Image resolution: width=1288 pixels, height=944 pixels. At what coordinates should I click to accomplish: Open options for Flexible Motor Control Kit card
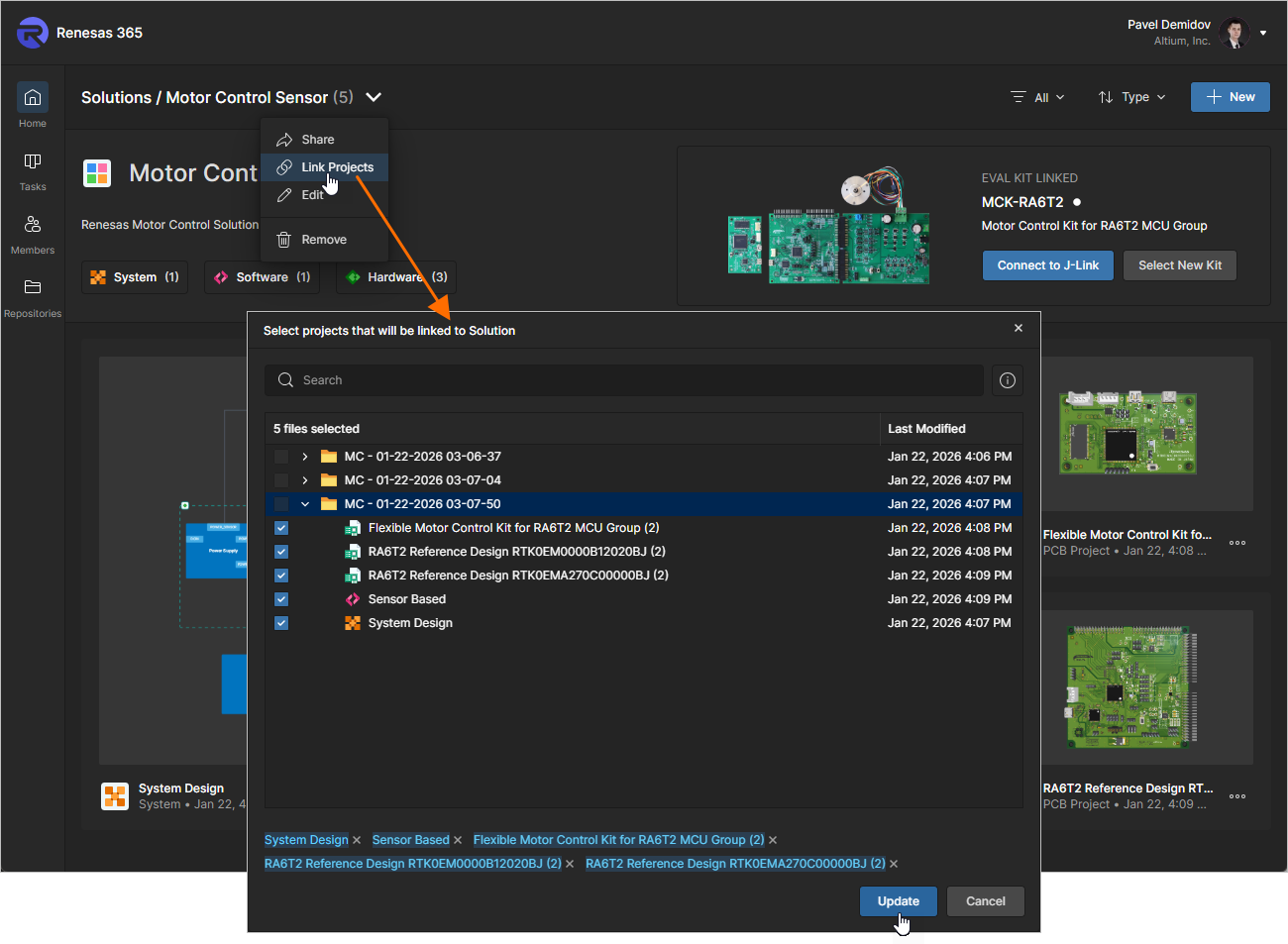(x=1237, y=543)
